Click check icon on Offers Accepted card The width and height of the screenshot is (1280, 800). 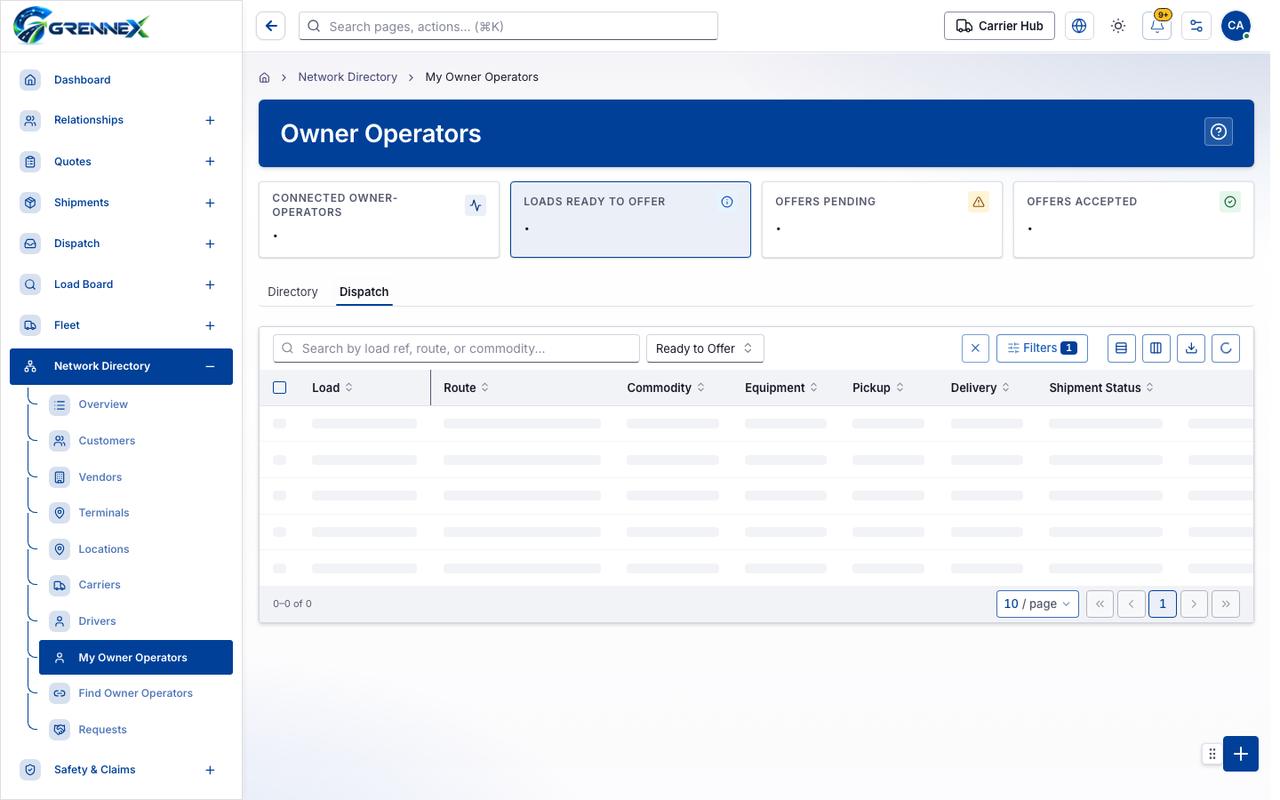(x=1230, y=202)
